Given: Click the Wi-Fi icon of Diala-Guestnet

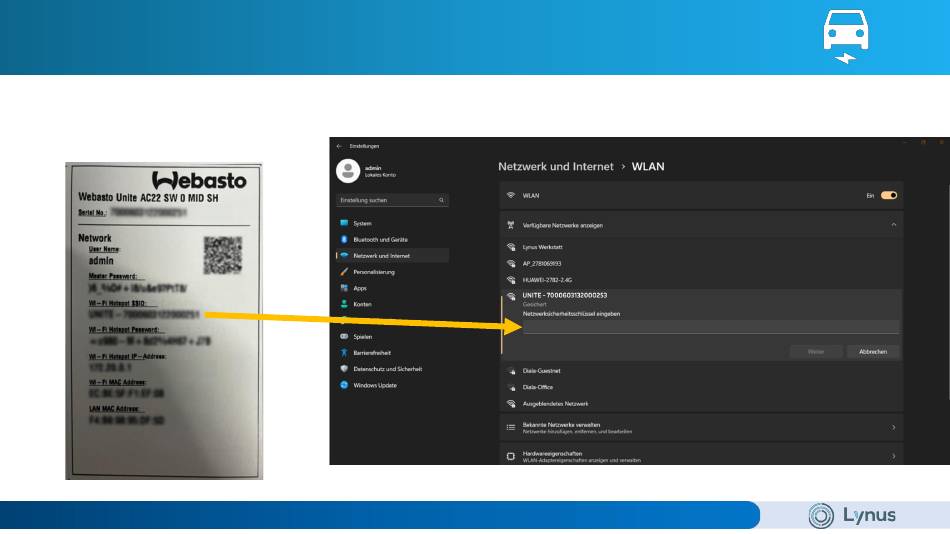Looking at the screenshot, I should (511, 370).
